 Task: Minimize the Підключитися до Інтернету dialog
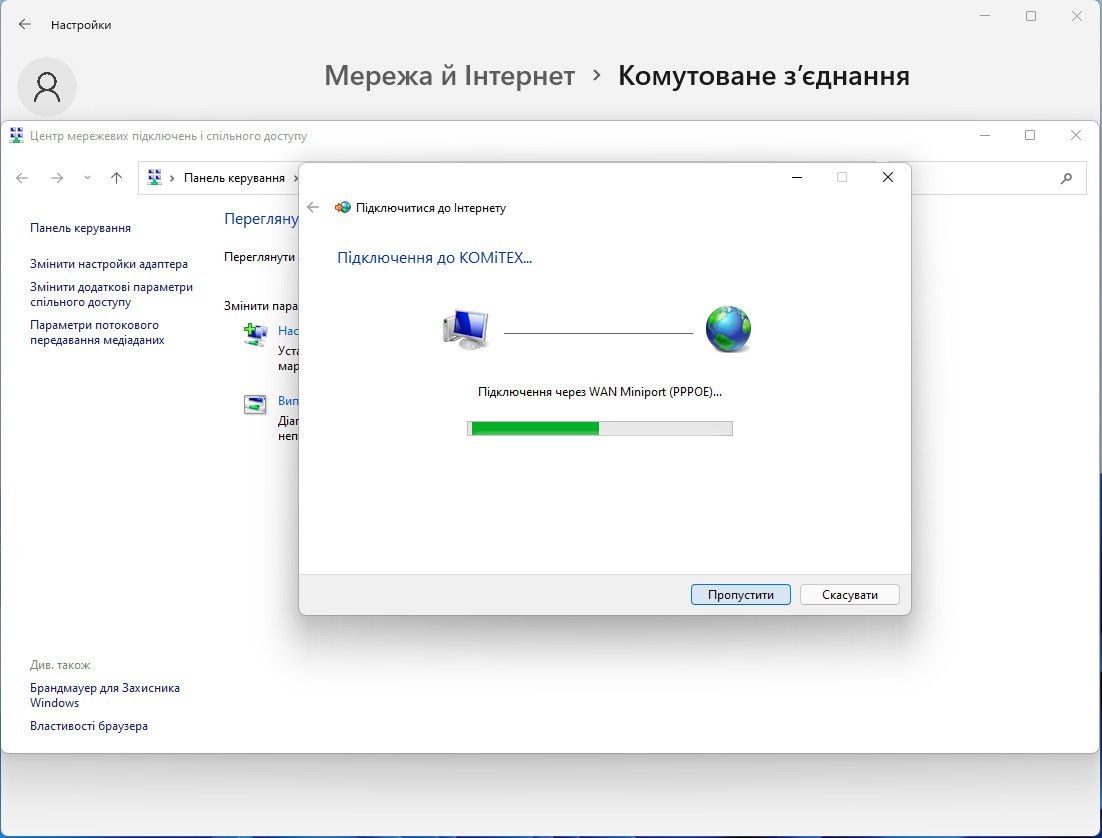click(x=797, y=177)
